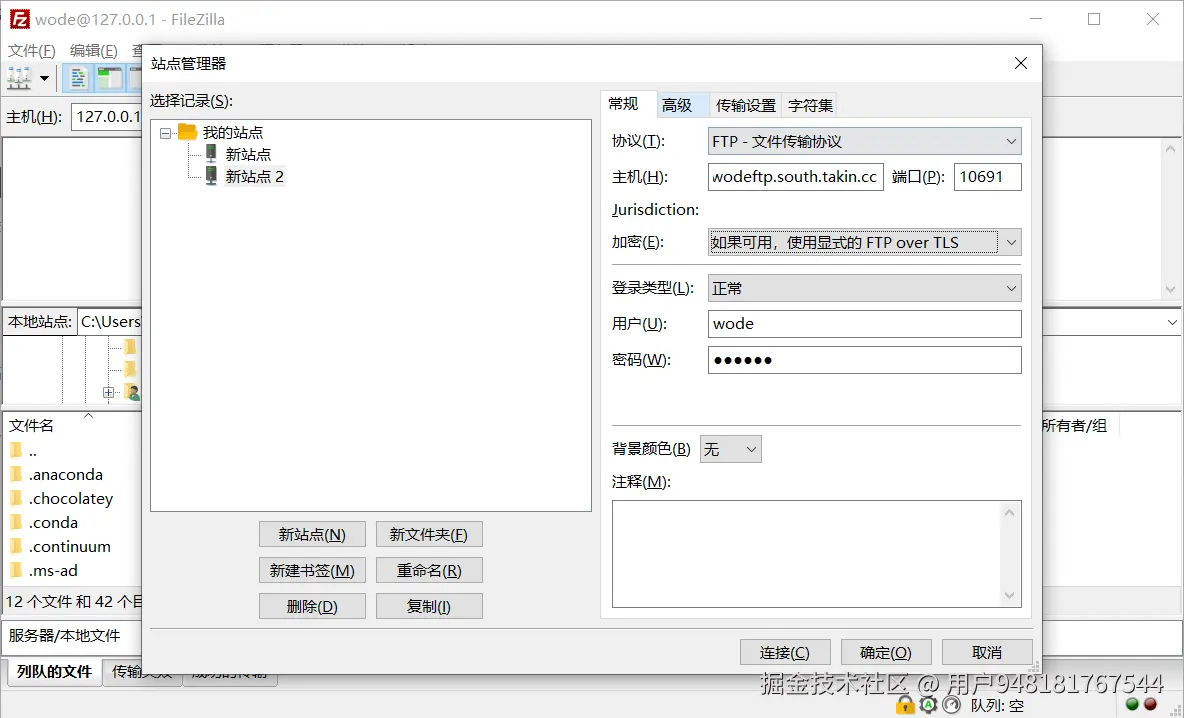Viewport: 1184px width, 718px height.
Task: Open the 编辑(E) menu
Action: pyautogui.click(x=94, y=51)
